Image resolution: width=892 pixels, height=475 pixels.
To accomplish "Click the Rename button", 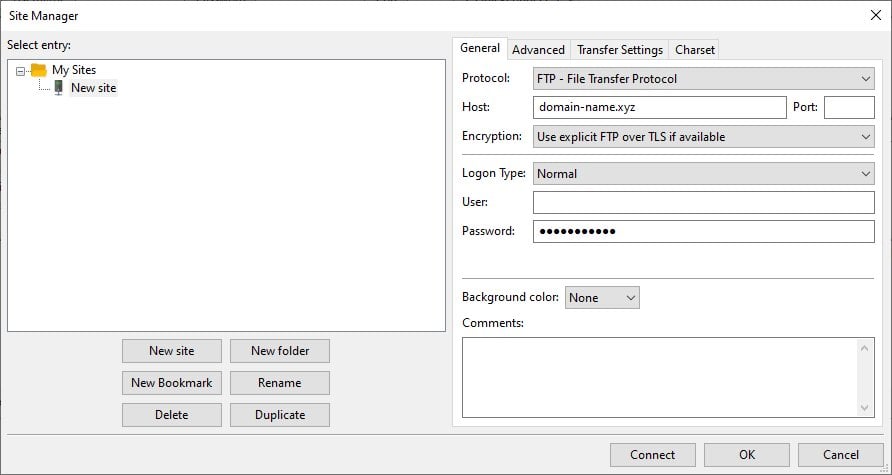I will 280,383.
